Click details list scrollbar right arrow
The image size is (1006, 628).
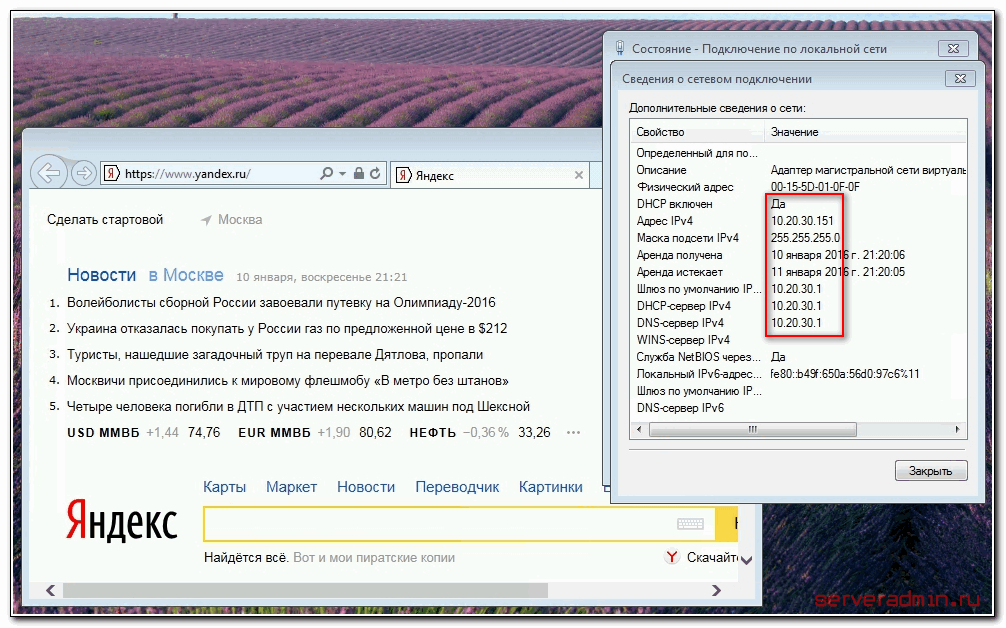pyautogui.click(x=958, y=429)
